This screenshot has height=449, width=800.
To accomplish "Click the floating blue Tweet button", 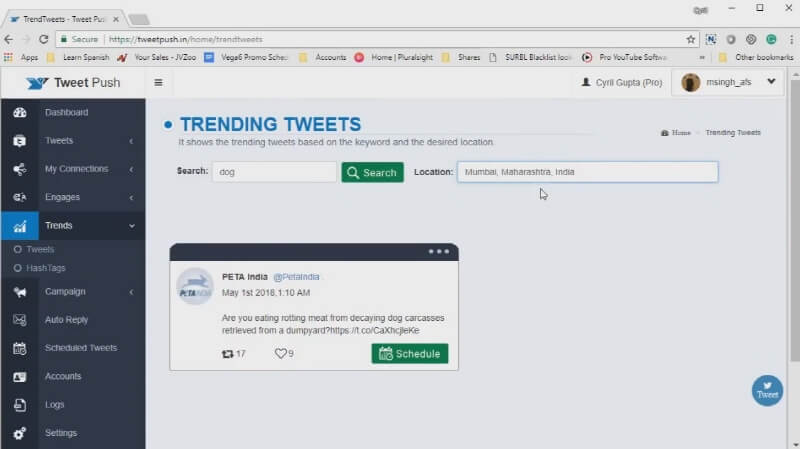I will [767, 391].
